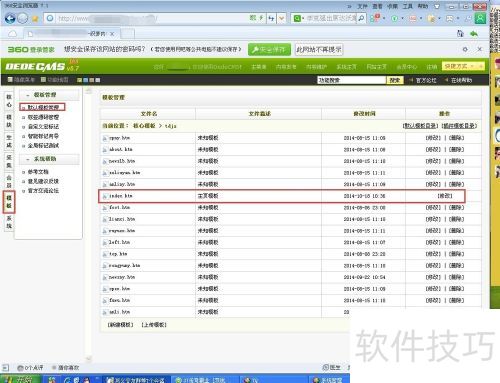
Task: Open the address bar dropdown arrow
Action: (282, 18)
